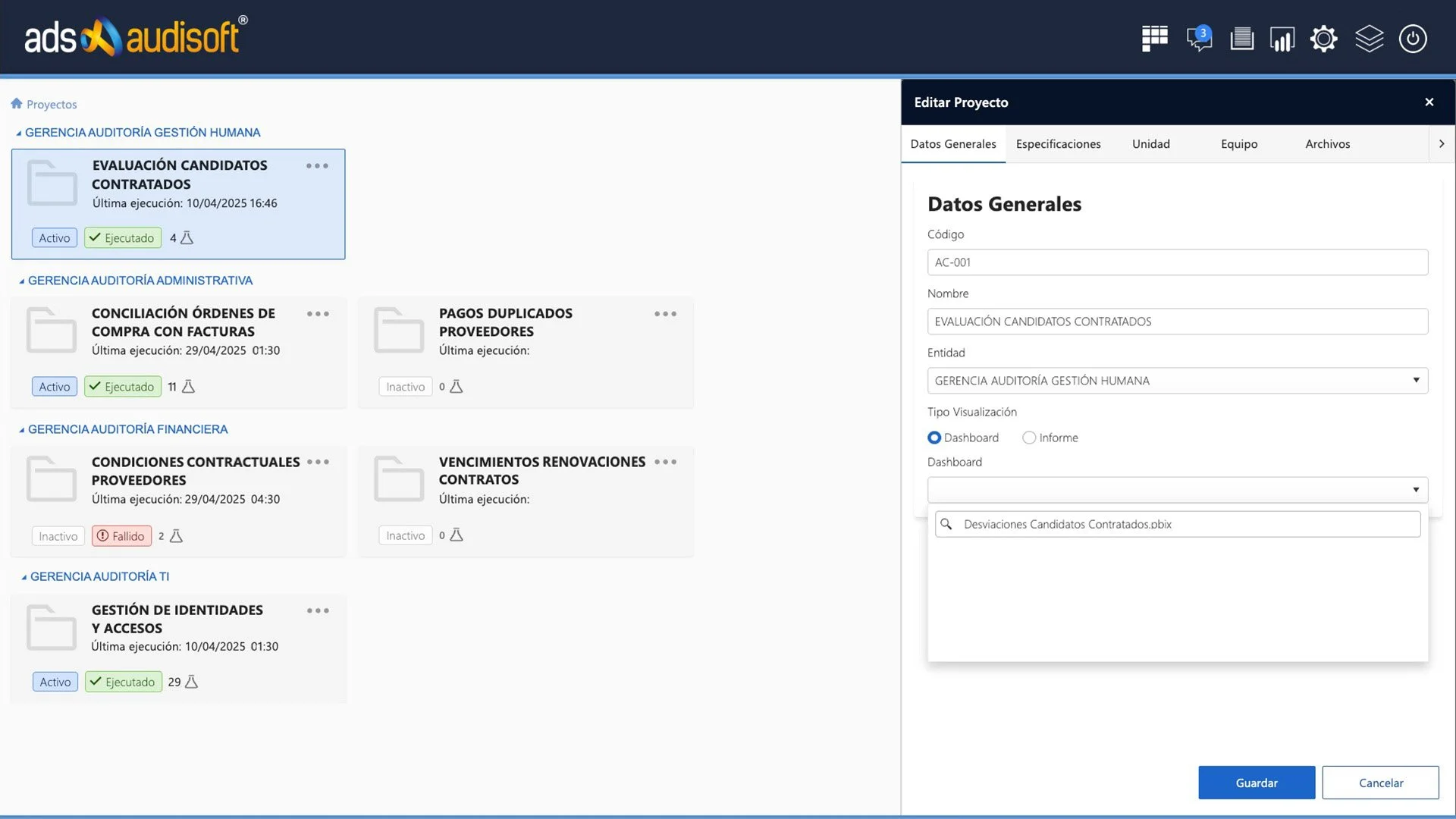
Task: Open options menu for Pagos Duplicados Proveedores
Action: point(665,314)
